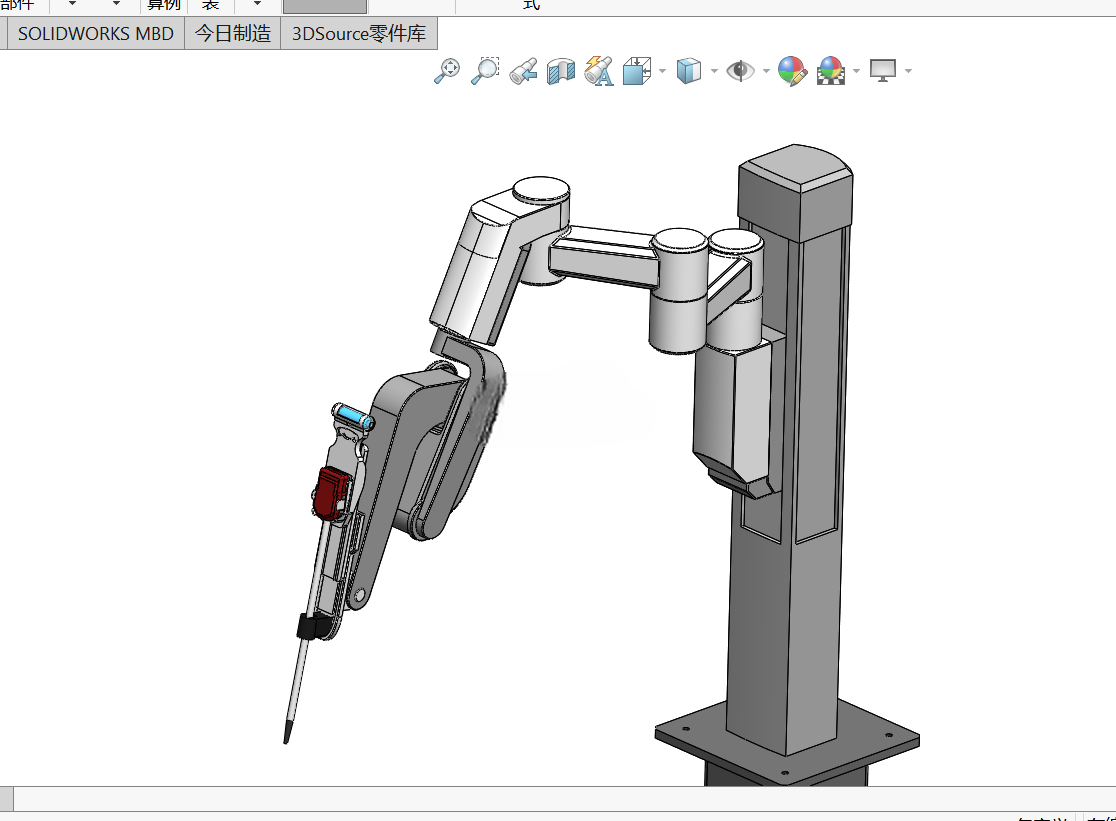
Task: Click the Display Style cube icon
Action: coord(688,71)
